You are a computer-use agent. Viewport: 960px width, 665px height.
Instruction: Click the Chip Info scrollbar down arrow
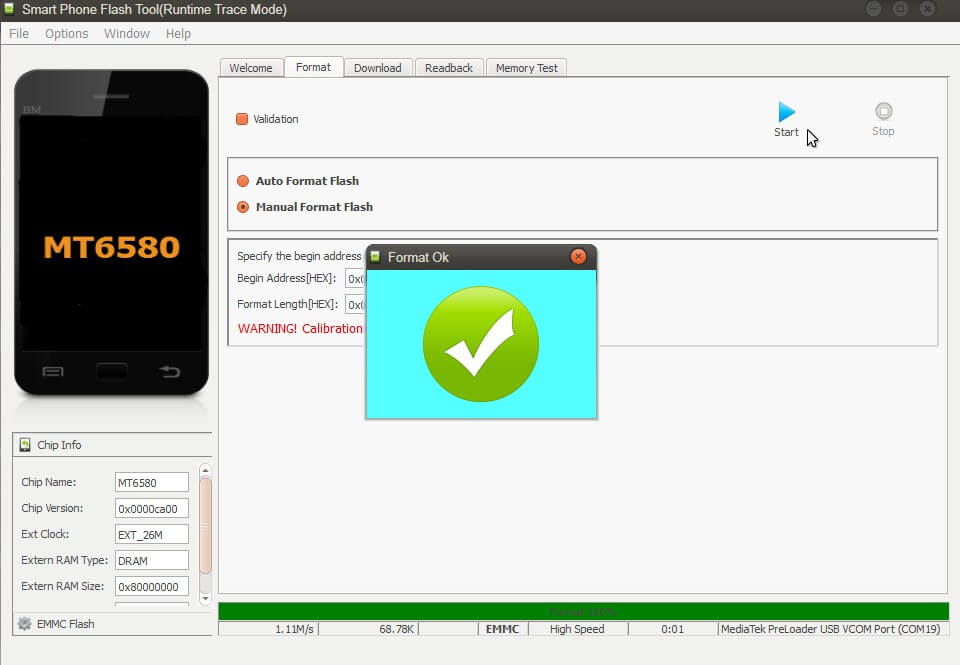pyautogui.click(x=206, y=598)
